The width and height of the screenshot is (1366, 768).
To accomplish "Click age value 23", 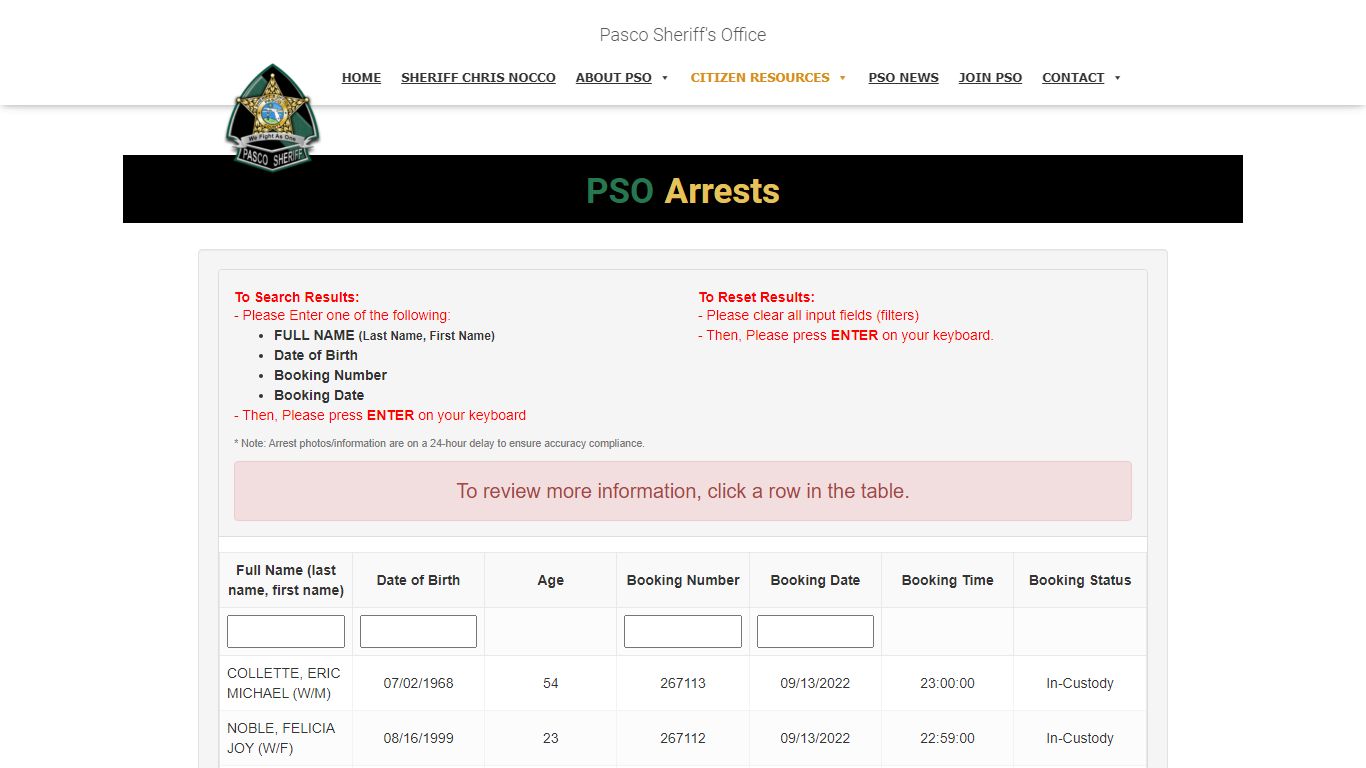I will (551, 738).
